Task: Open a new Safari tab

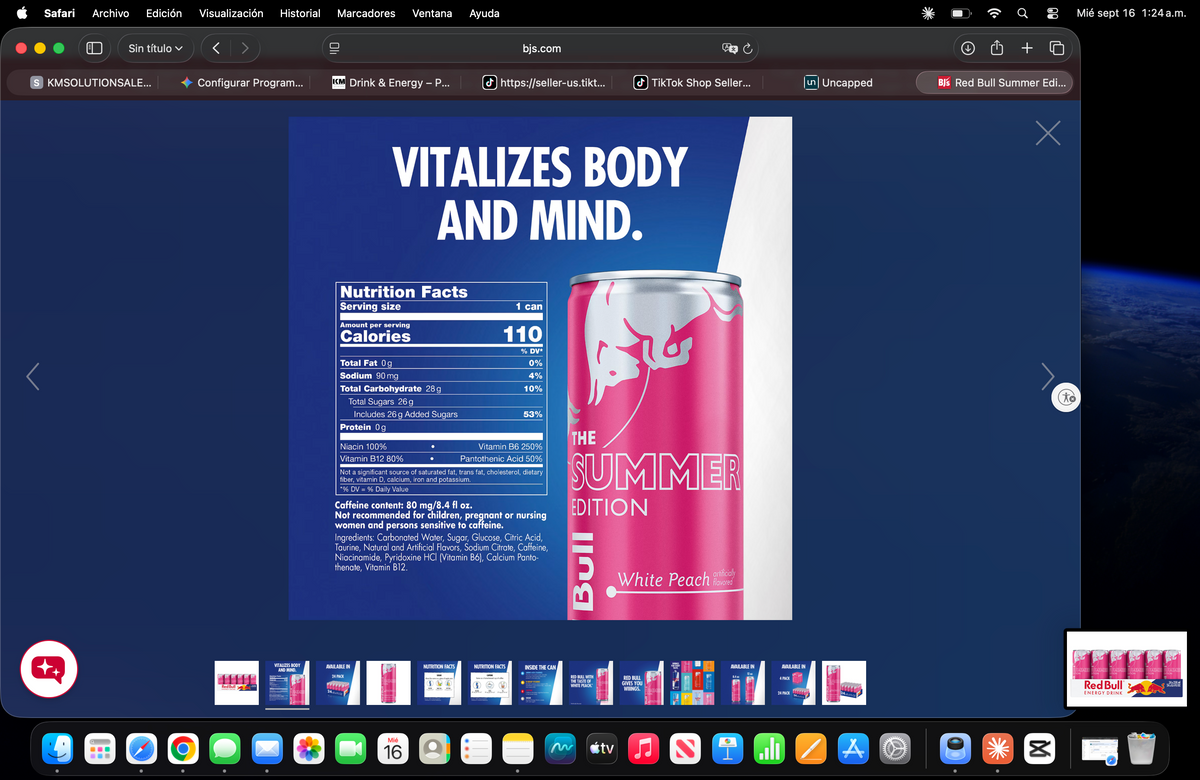Action: coord(1027,48)
